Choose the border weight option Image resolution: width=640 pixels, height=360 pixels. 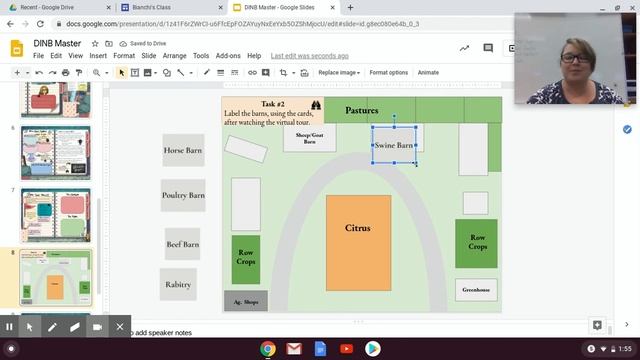pos(220,73)
